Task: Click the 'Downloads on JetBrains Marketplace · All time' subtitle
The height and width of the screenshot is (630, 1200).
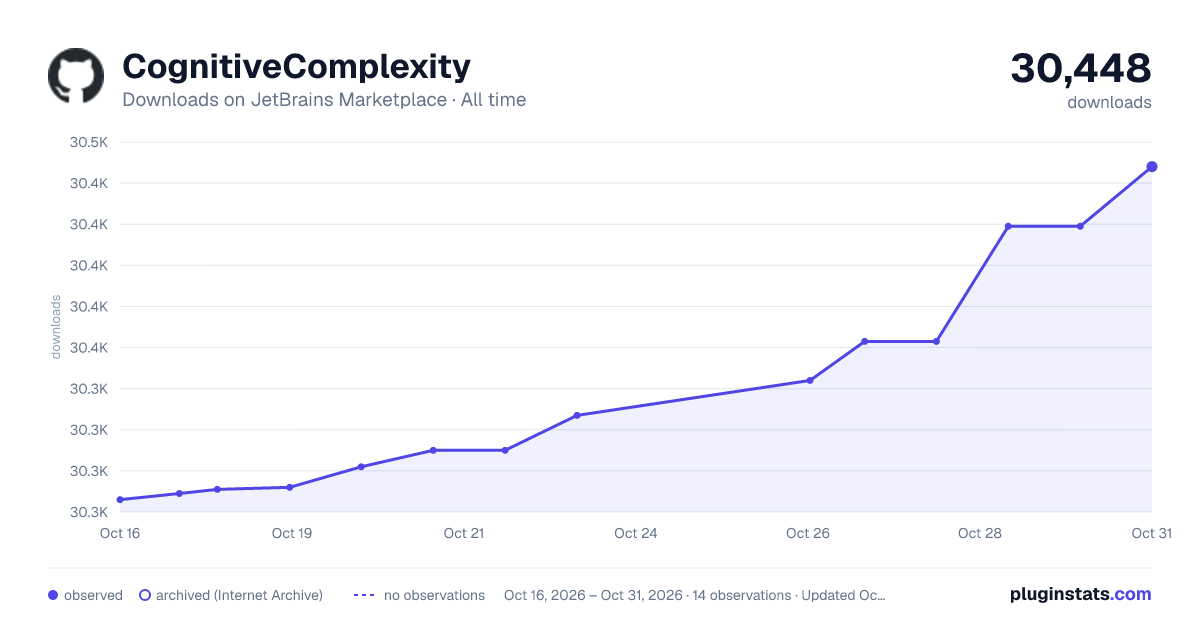Action: point(324,100)
